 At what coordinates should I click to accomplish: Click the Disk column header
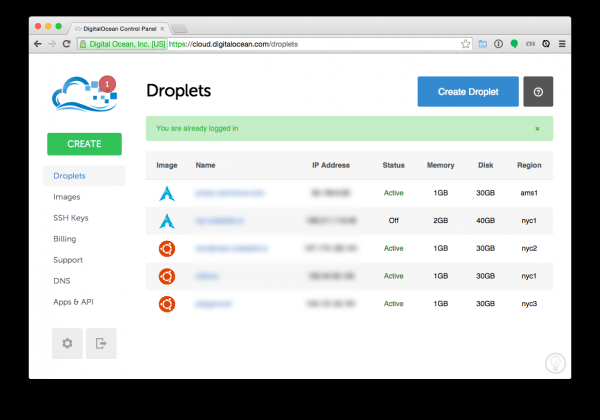tap(486, 165)
